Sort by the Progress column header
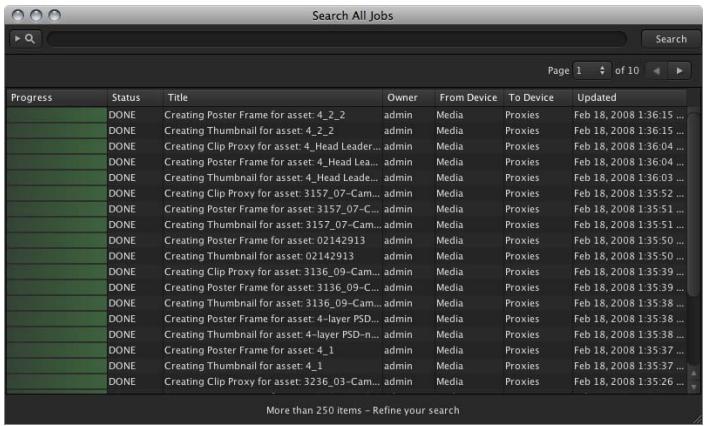The height and width of the screenshot is (426, 704). 57,97
